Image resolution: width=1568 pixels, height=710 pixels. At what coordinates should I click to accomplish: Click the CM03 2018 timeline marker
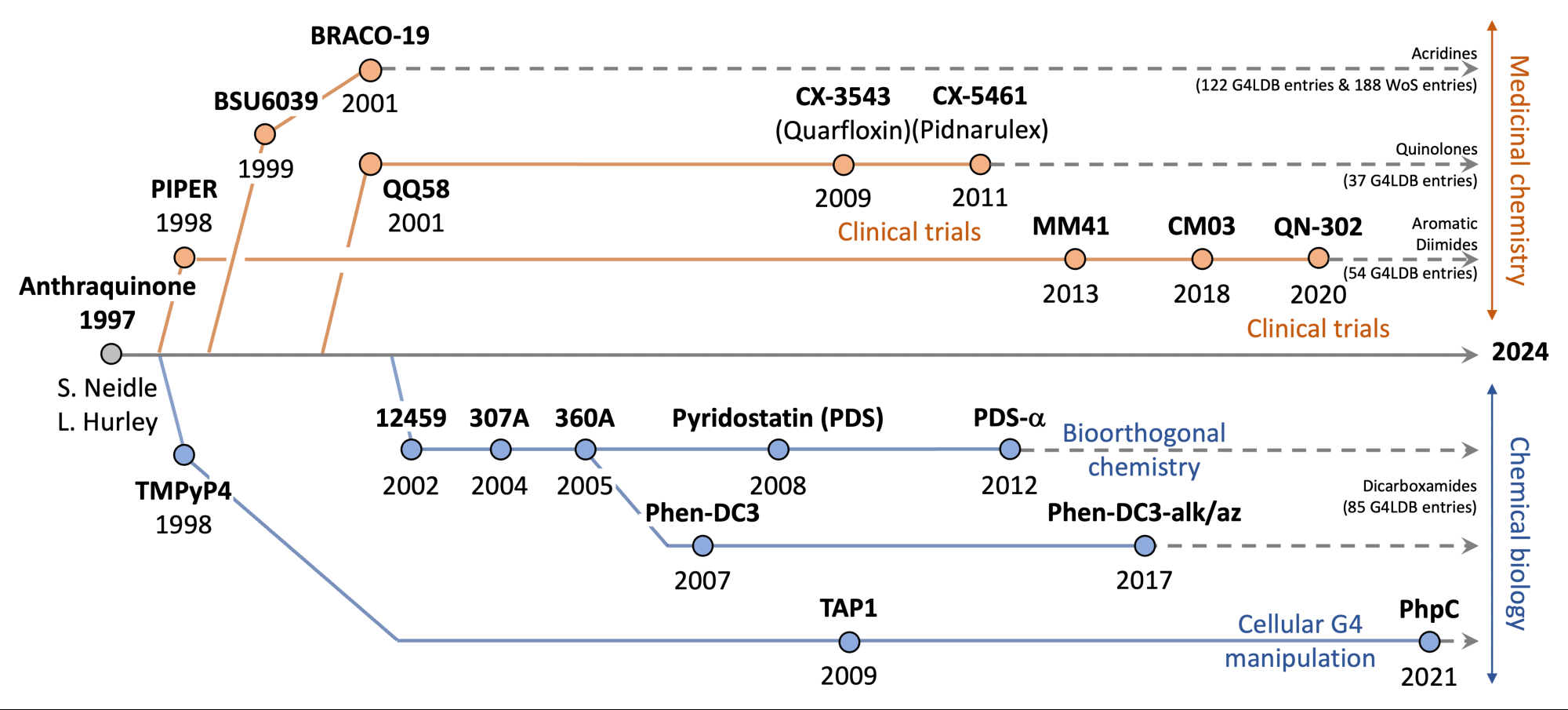[x=1202, y=259]
